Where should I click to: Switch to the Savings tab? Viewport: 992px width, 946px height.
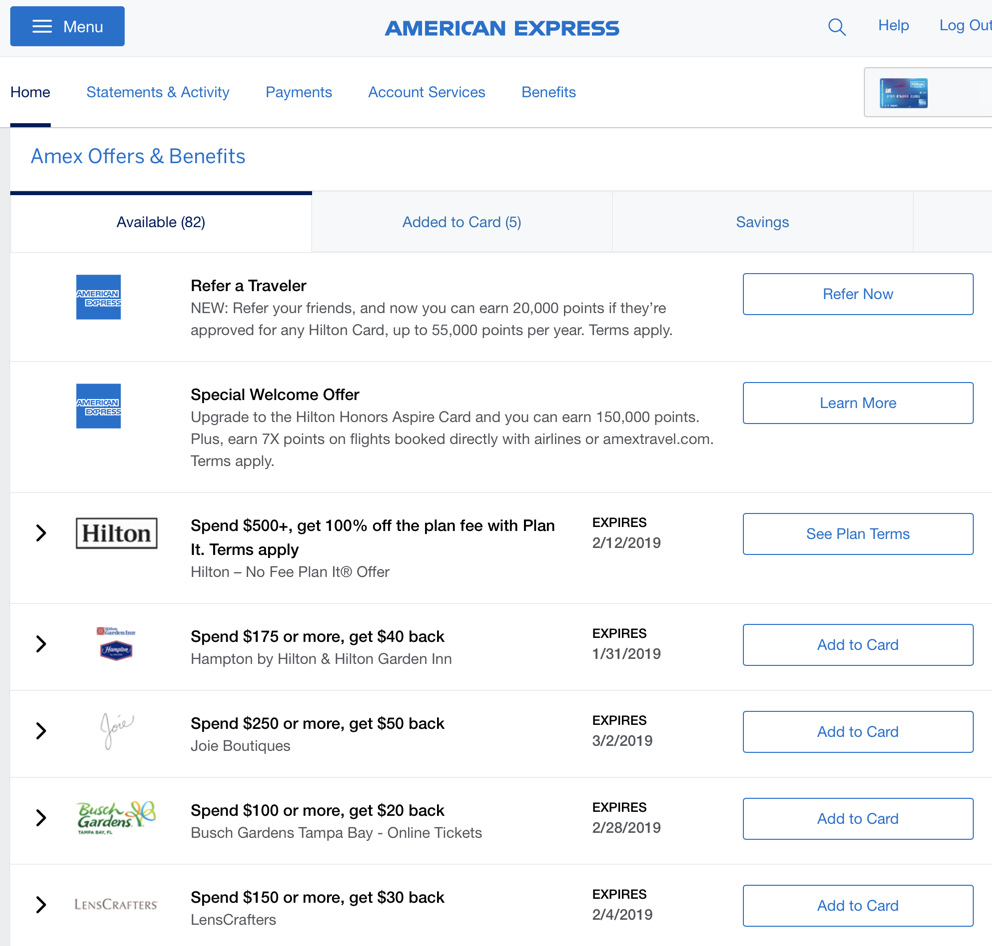point(762,222)
